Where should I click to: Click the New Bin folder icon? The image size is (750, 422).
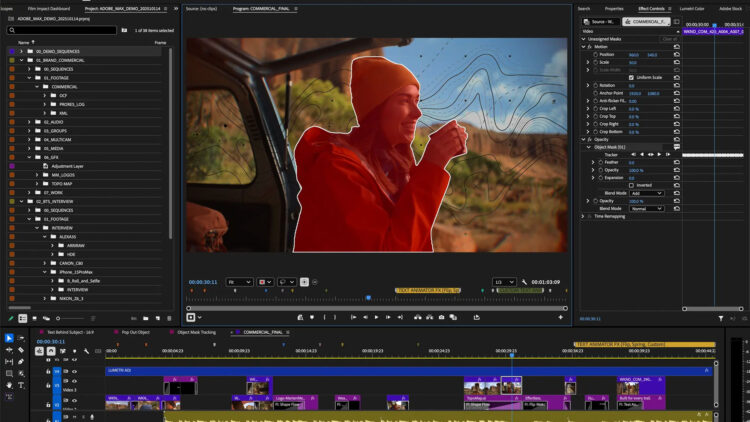pos(145,318)
